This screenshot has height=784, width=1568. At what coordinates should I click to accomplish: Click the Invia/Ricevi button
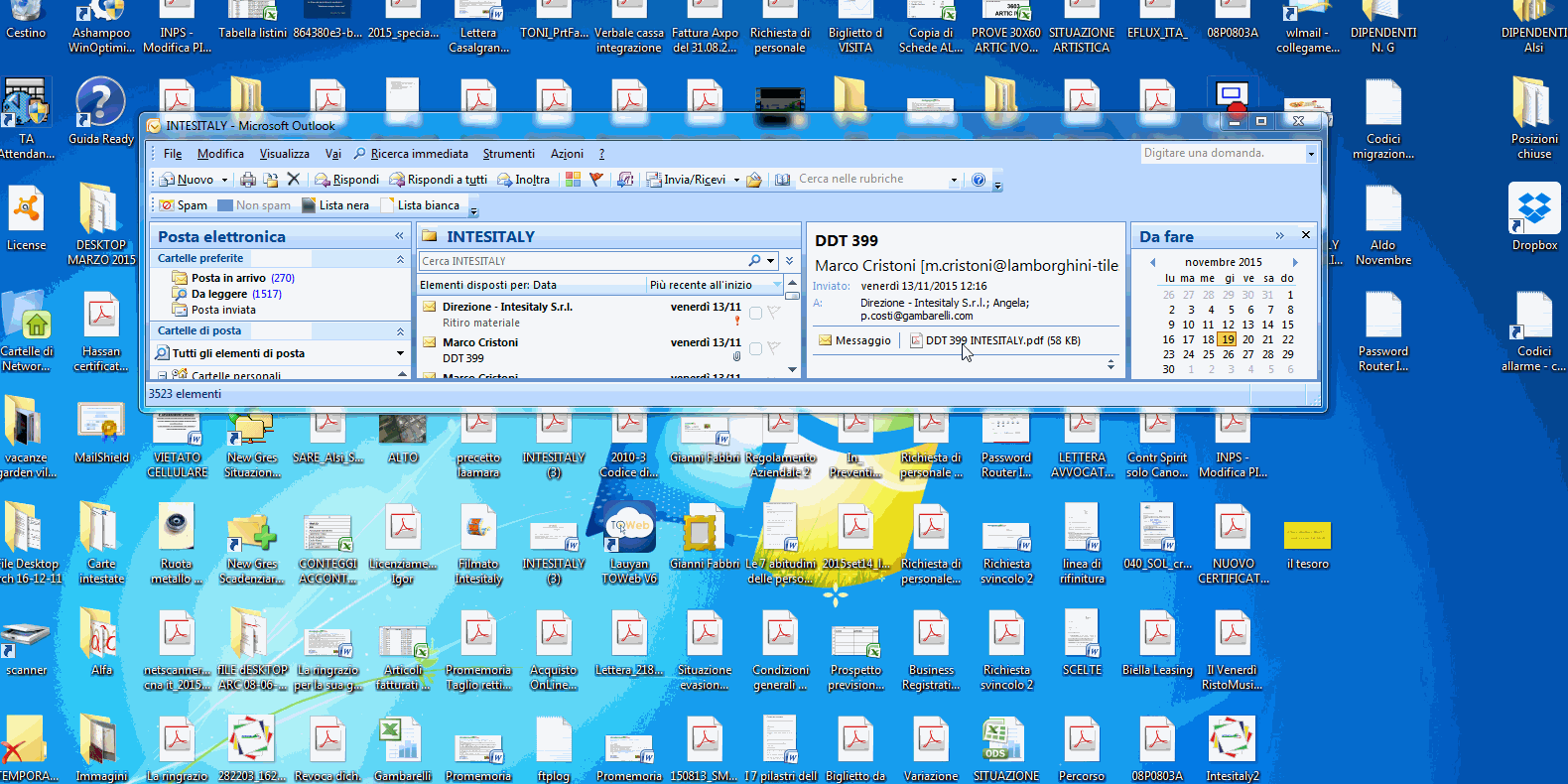pyautogui.click(x=686, y=180)
